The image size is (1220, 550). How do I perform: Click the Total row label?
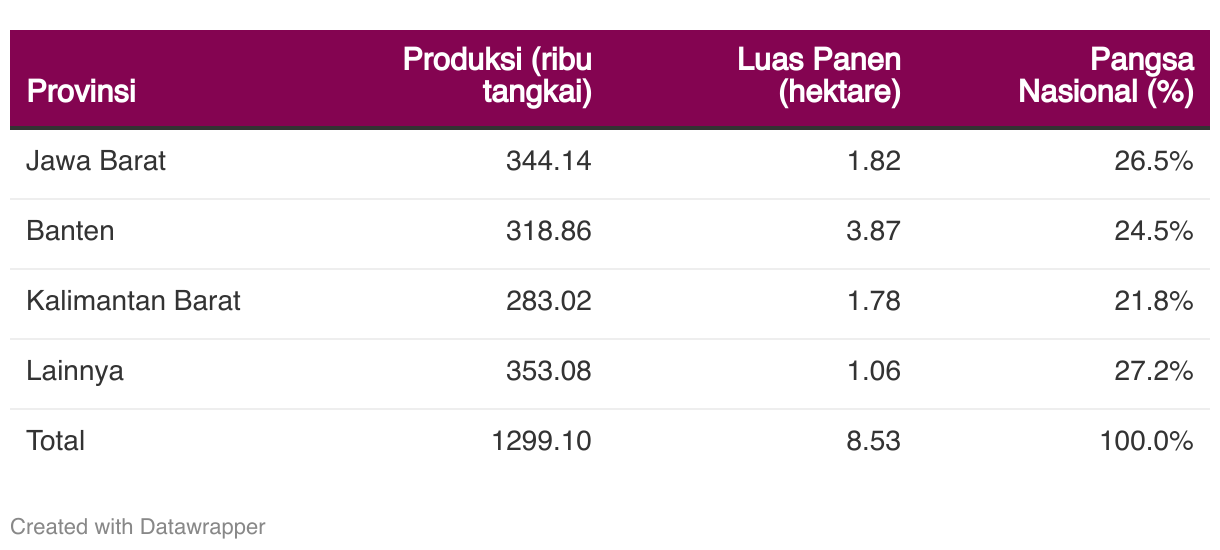click(x=56, y=441)
